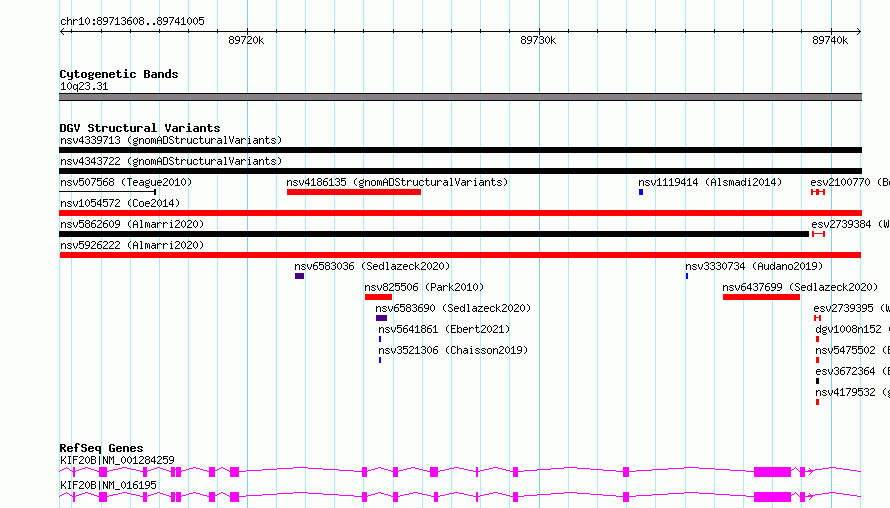Open nsv1054572 (Coe2014) label
The width and height of the screenshot is (890, 508).
pyautogui.click(x=120, y=203)
